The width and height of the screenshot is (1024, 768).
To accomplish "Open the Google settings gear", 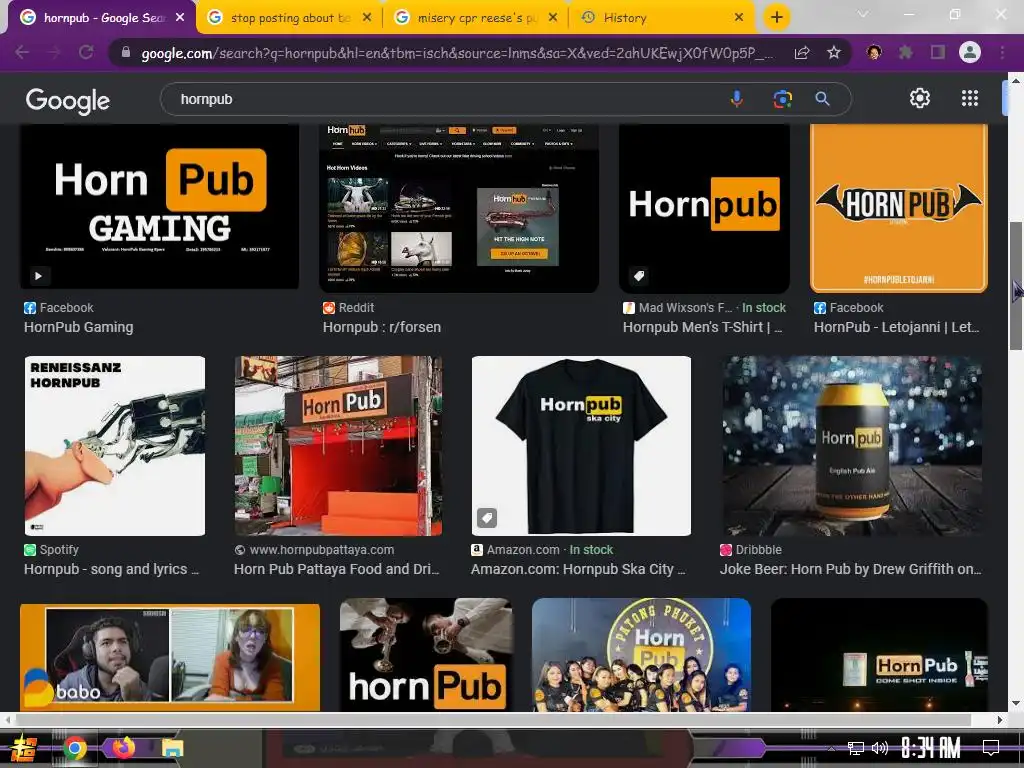I will pyautogui.click(x=920, y=99).
